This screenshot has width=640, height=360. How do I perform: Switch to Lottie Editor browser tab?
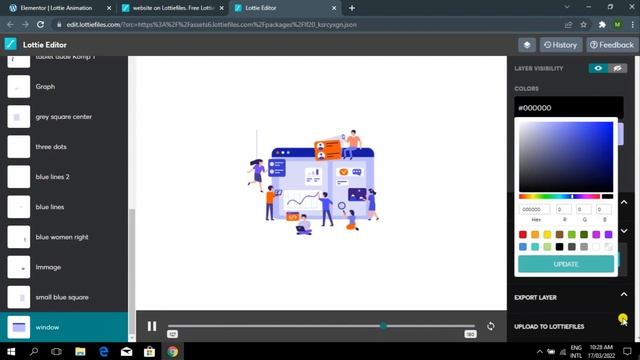coord(286,8)
